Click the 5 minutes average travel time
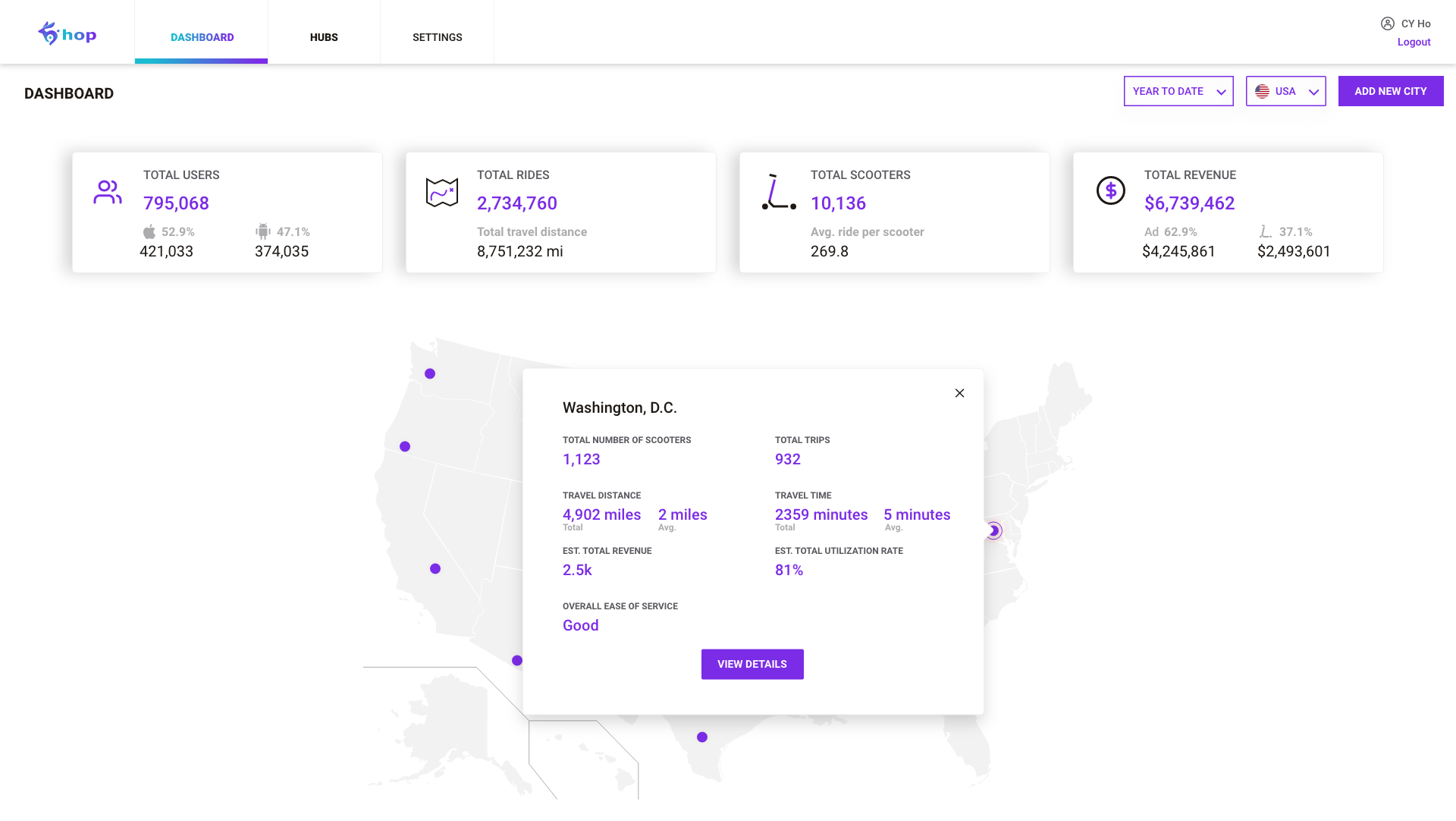The height and width of the screenshot is (821, 1456). (x=917, y=514)
